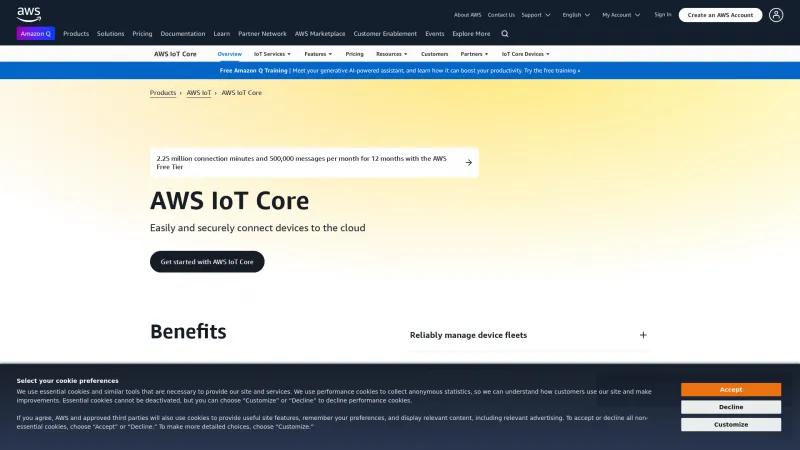Click Create an AWS Account button
Screen dimensions: 800x450
click(720, 15)
